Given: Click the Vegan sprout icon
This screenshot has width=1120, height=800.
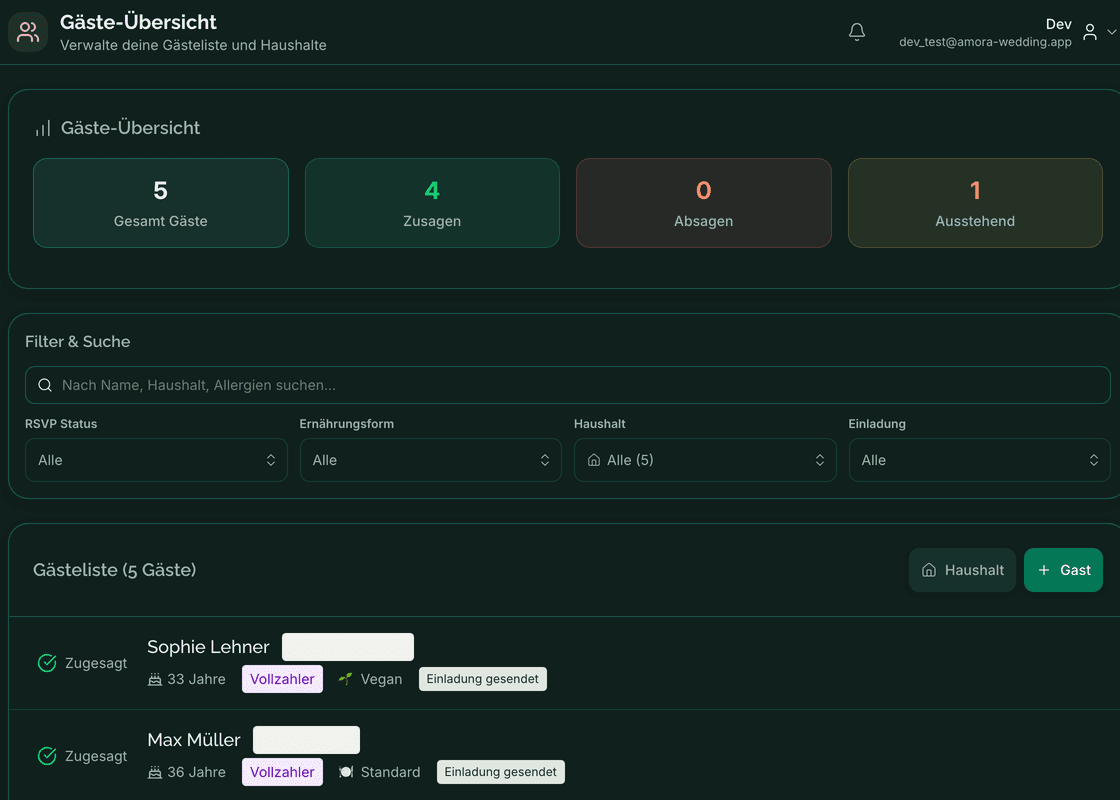Looking at the screenshot, I should click(346, 679).
